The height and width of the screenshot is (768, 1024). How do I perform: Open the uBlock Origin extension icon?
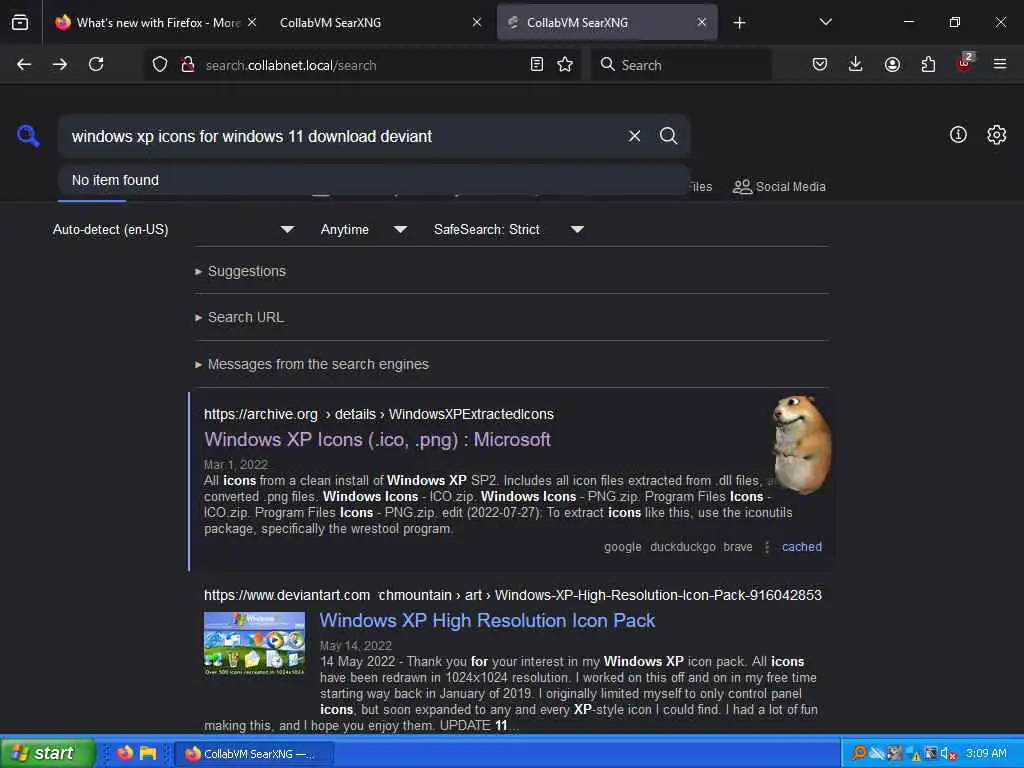tap(965, 63)
